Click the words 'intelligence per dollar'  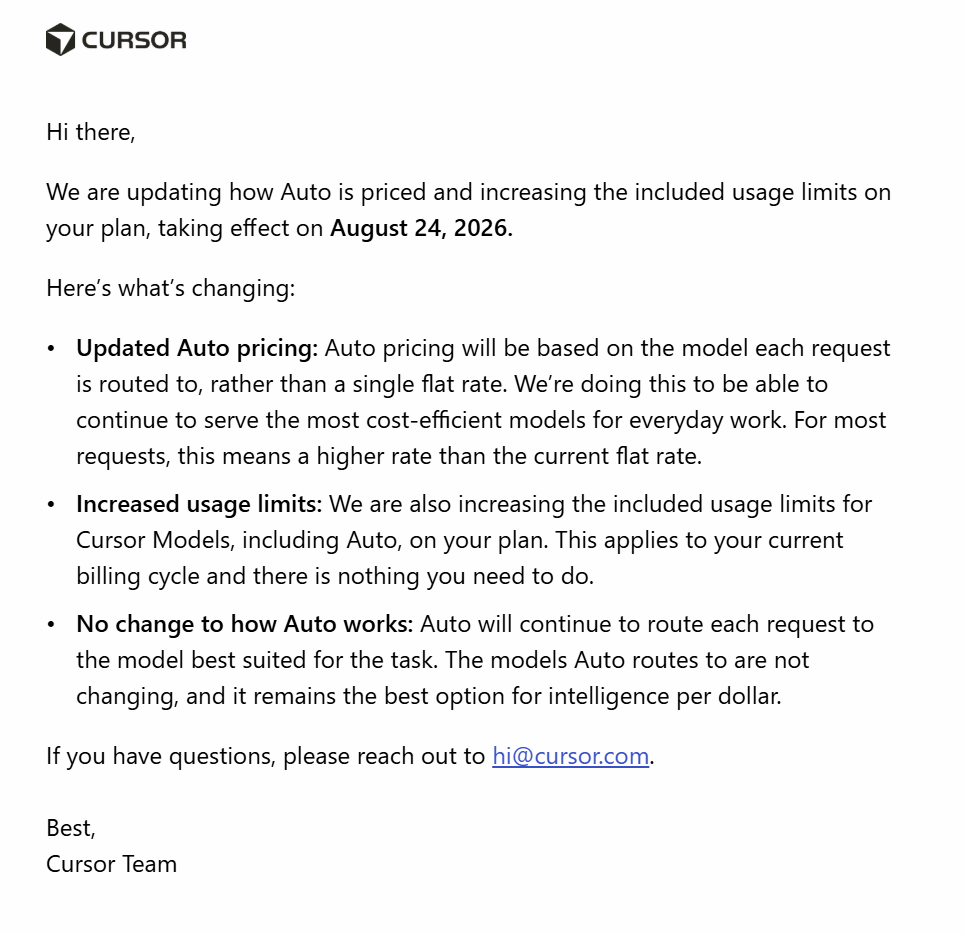tap(665, 697)
